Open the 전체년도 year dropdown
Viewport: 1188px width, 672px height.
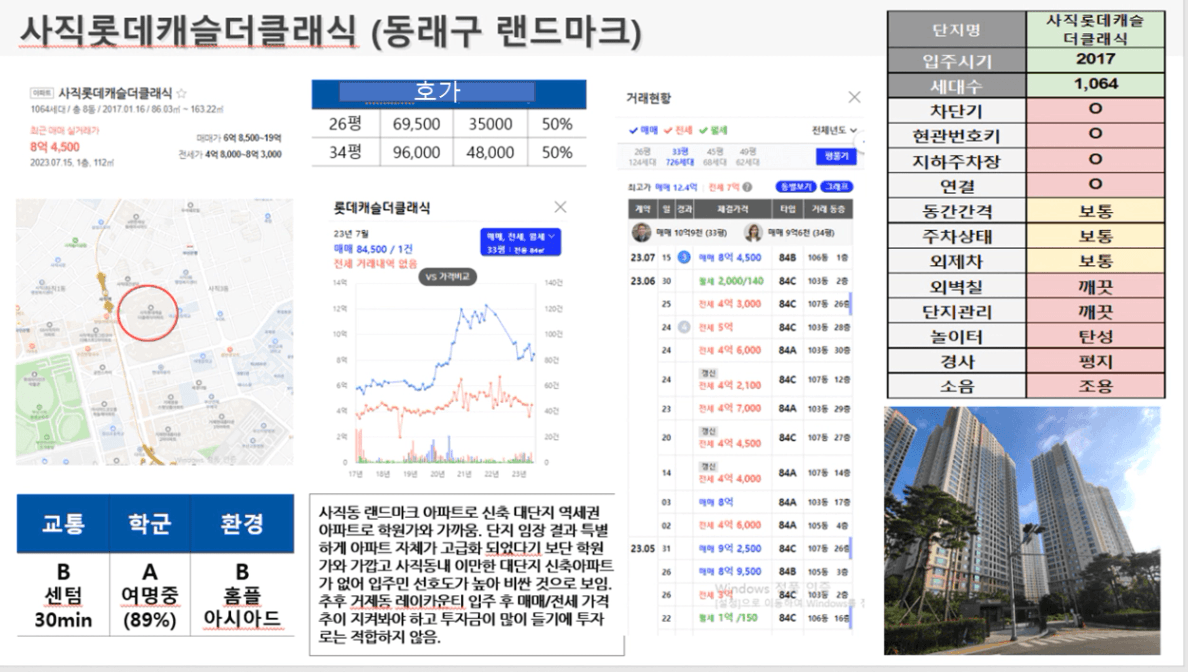point(834,130)
